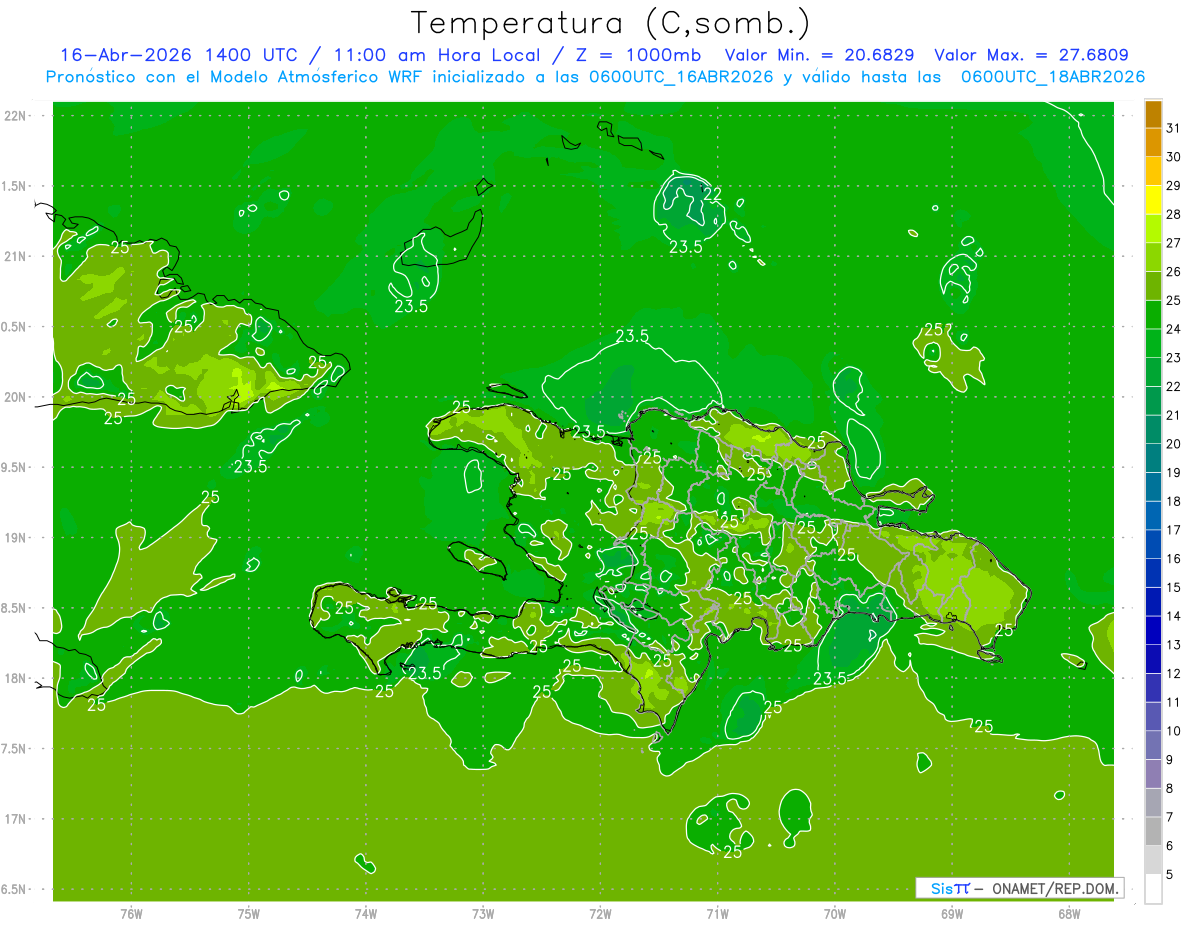Image resolution: width=1200 pixels, height=927 pixels.
Task: Click the 25 contour label at bottom near 71W
Action: point(732,852)
